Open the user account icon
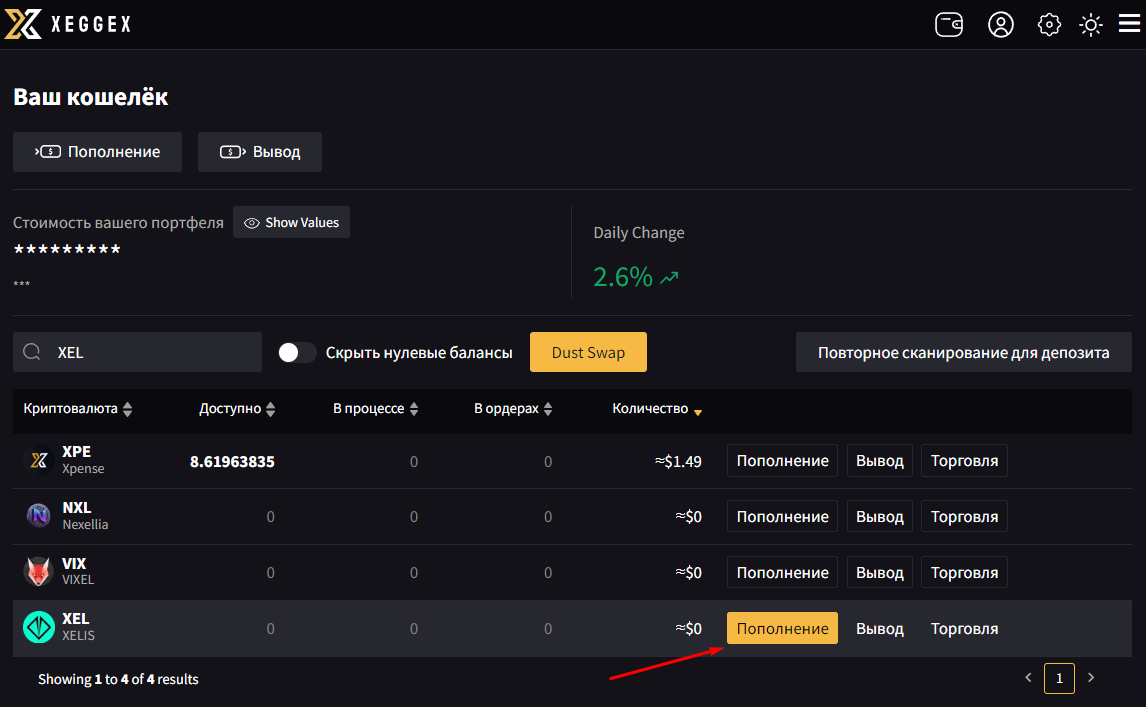Viewport: 1146px width, 707px height. (x=1001, y=24)
